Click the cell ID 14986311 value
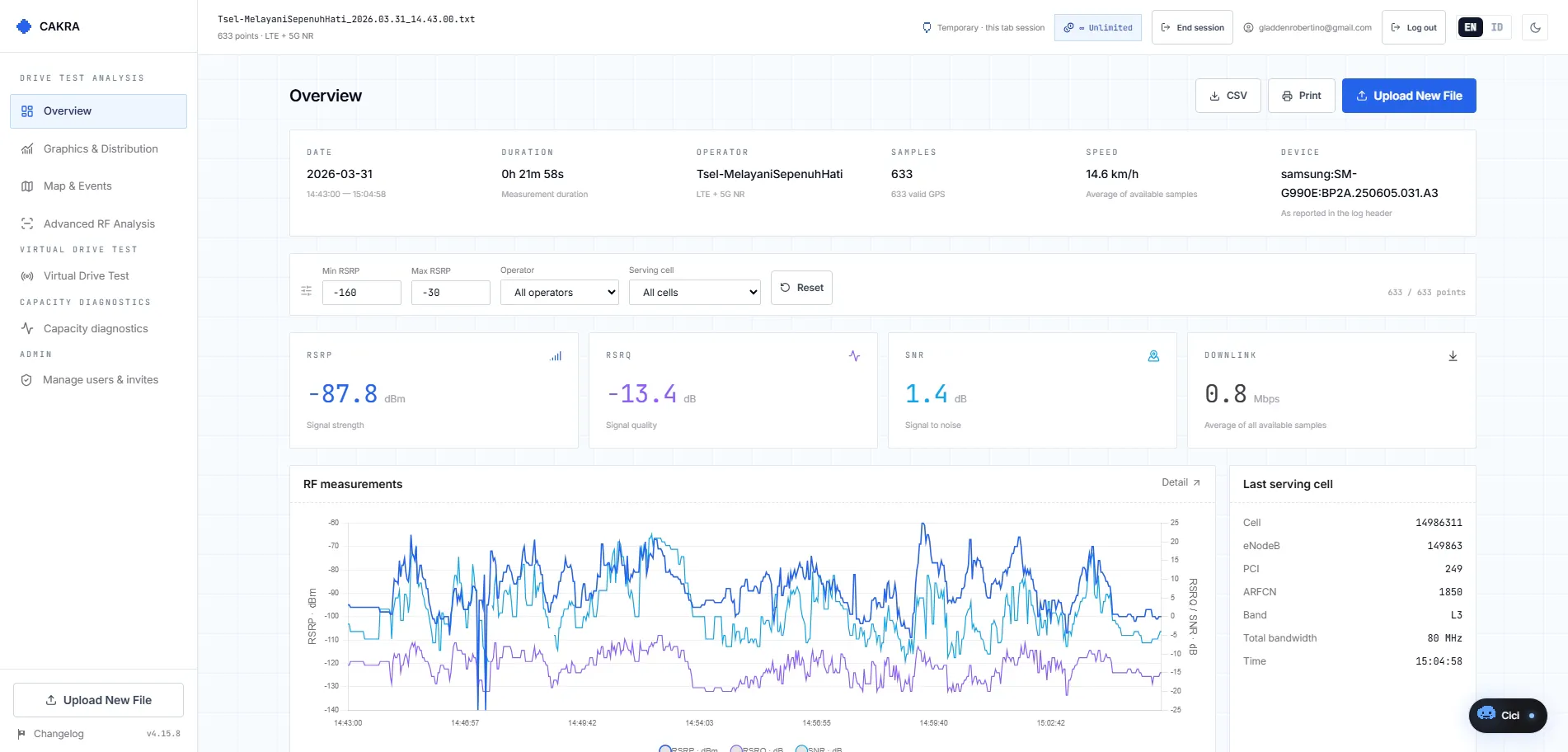This screenshot has height=752, width=1568. [1439, 523]
